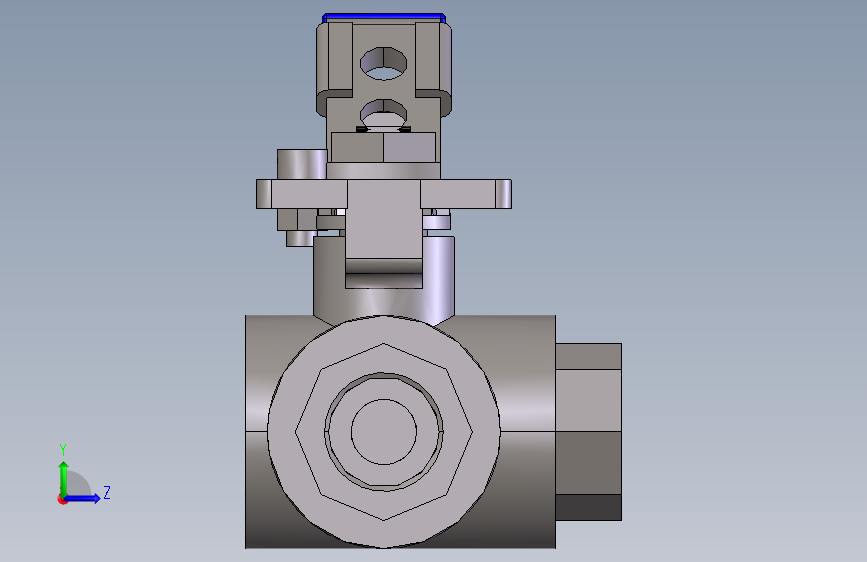Screen dimensions: 867x562
Task: Select the hex end port on the valve's right
Action: tap(588, 431)
